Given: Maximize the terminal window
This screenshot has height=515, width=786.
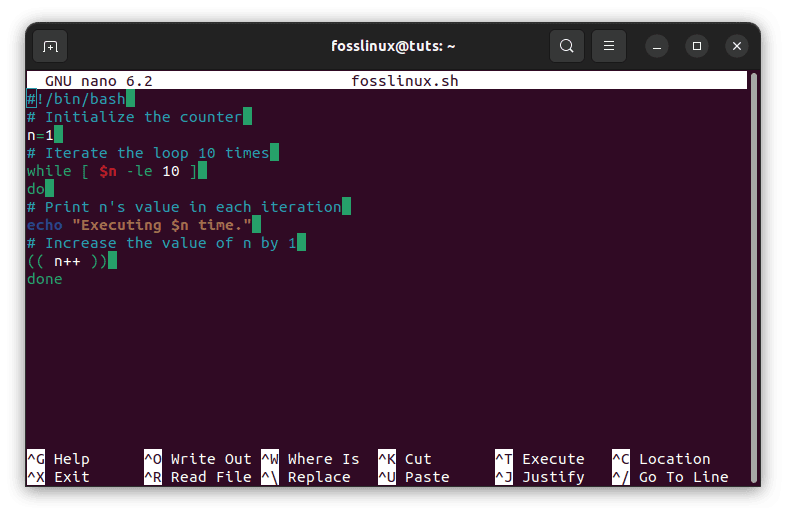Looking at the screenshot, I should [697, 46].
